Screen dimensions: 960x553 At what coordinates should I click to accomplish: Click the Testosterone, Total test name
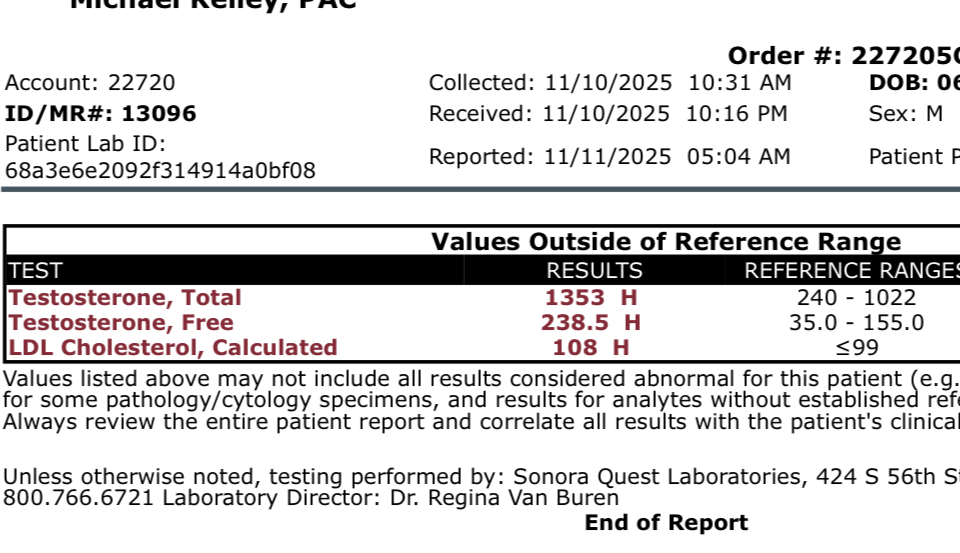point(125,297)
